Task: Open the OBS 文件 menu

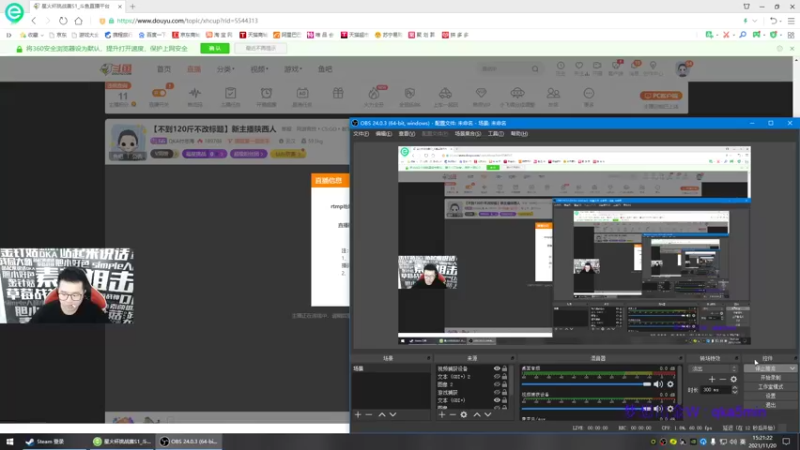Action: tap(361, 134)
